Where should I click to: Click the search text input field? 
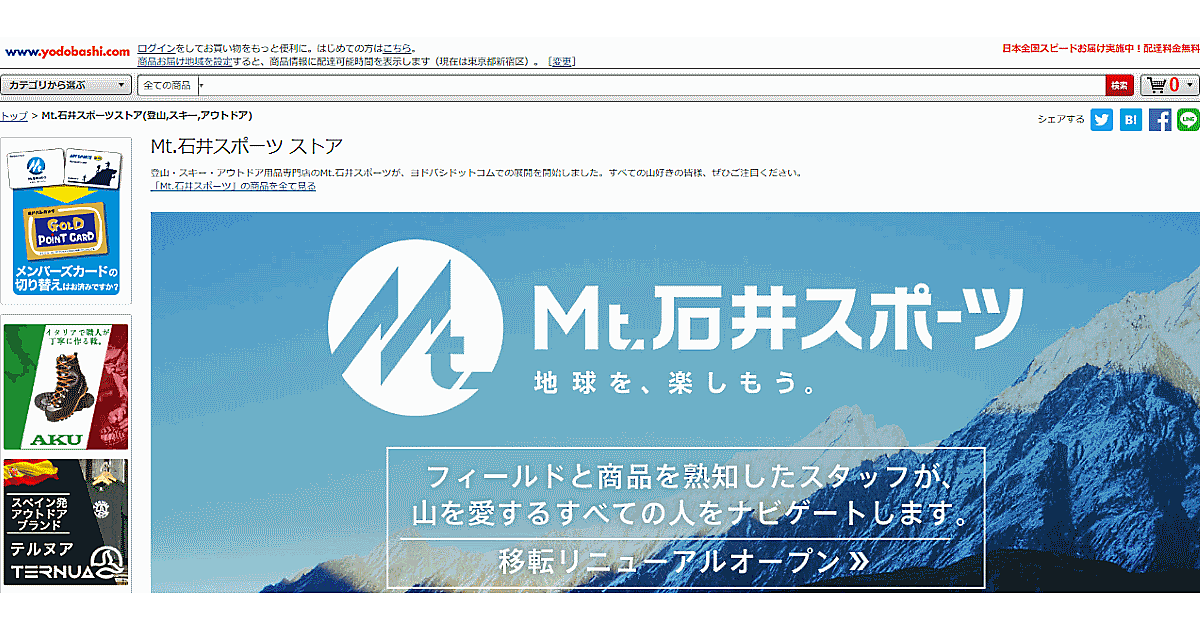650,86
